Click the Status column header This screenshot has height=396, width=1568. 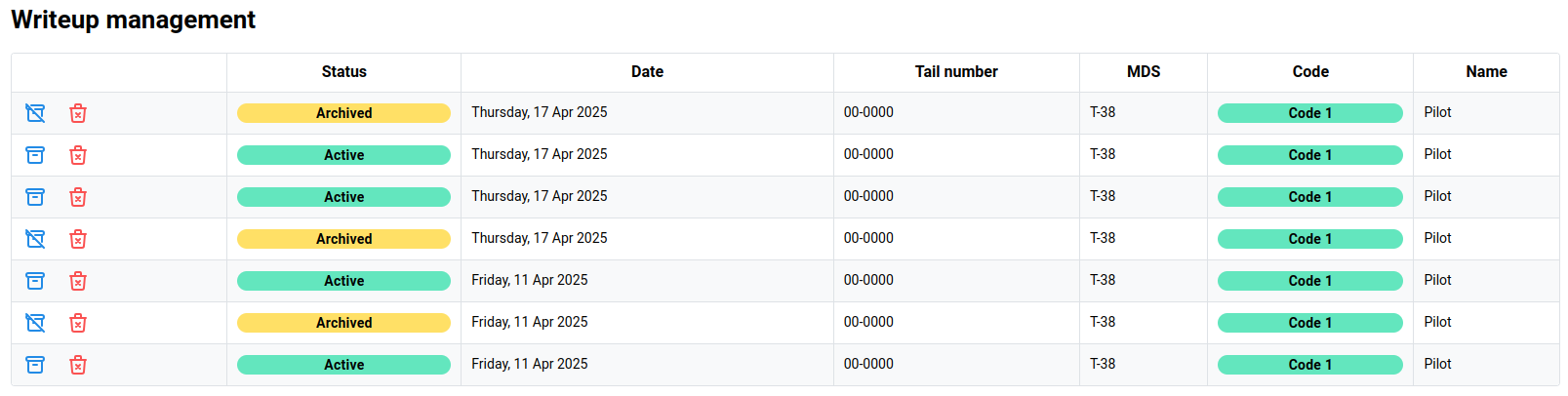343,72
